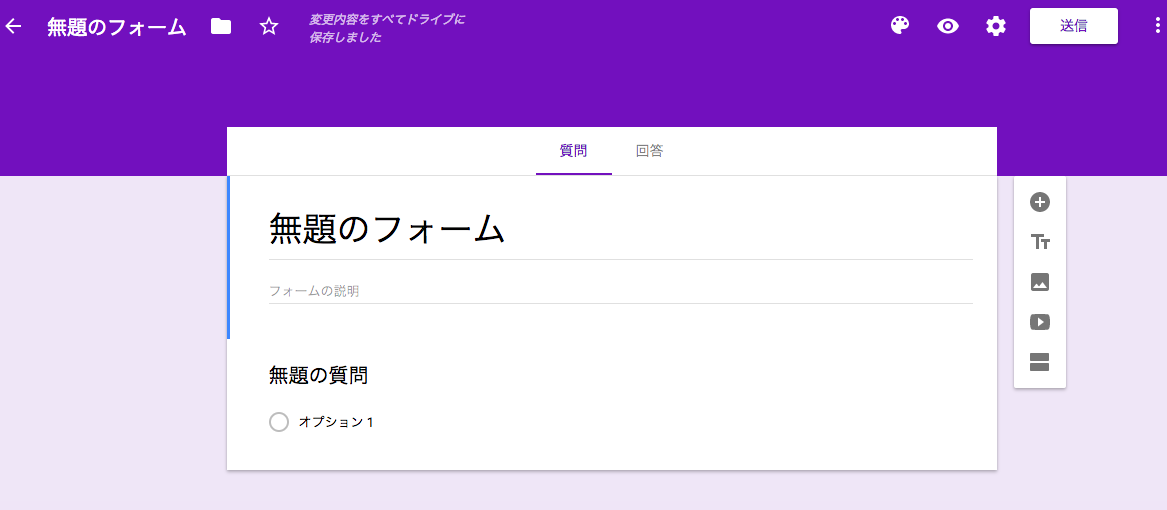Add a video using the play icon
The height and width of the screenshot is (510, 1167).
point(1040,322)
